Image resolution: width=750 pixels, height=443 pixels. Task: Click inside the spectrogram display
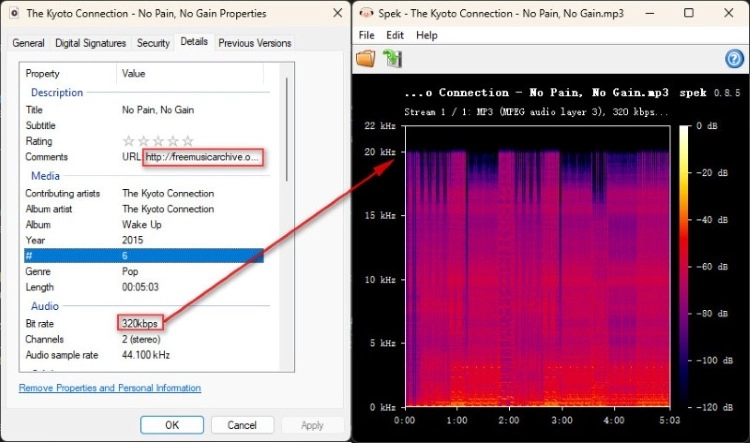coord(538,266)
